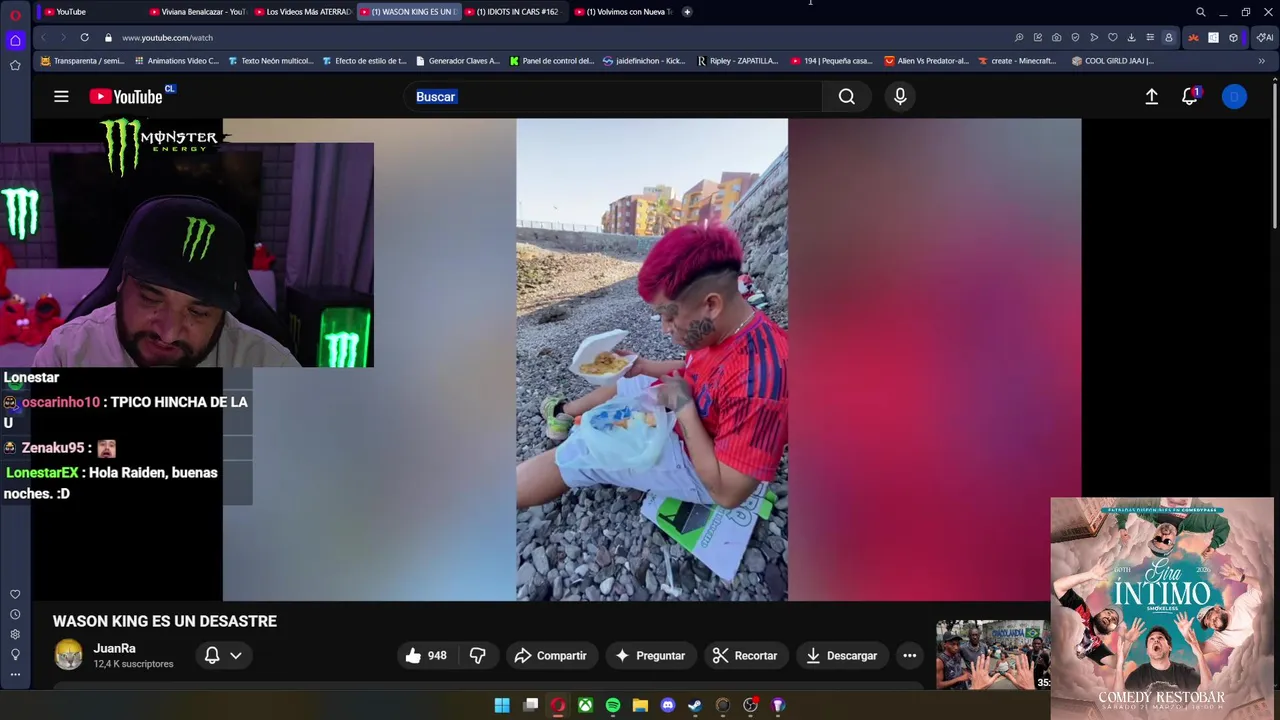
Task: Toggle channel notification bell for JuanRa
Action: pos(212,656)
